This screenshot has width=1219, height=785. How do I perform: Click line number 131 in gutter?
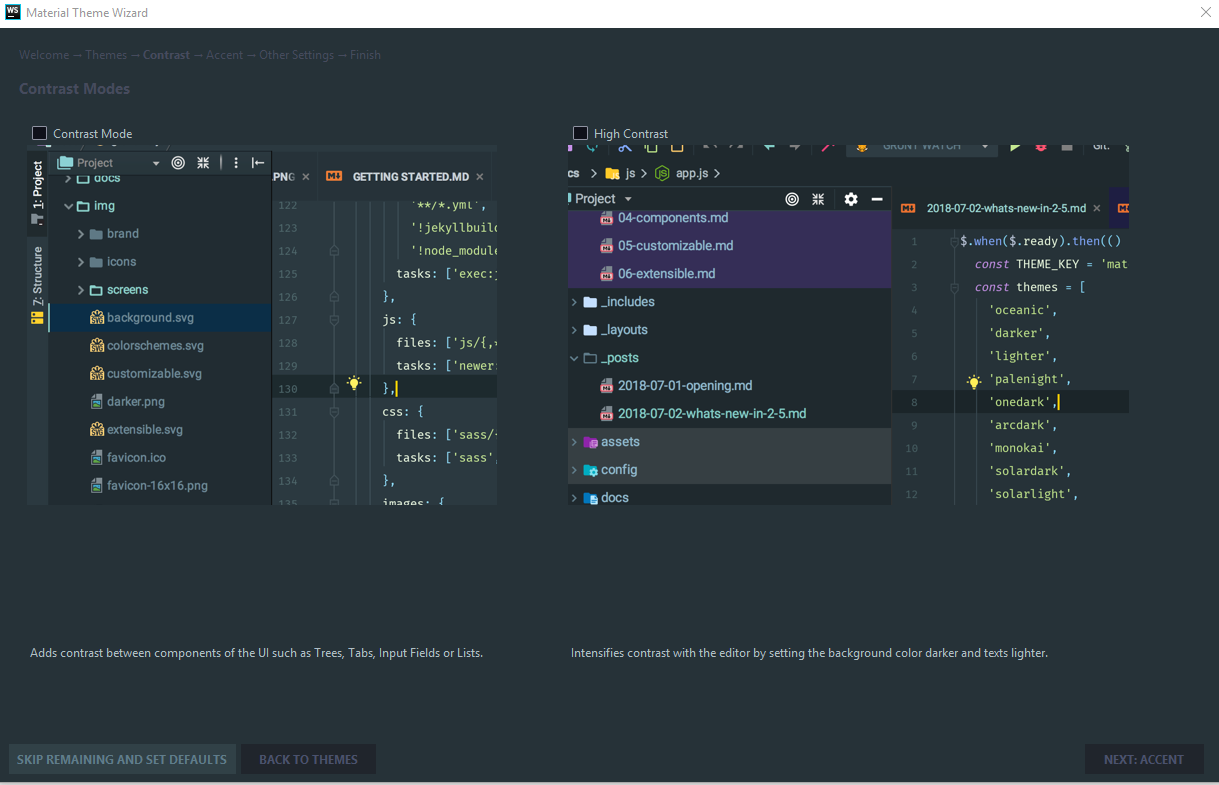(287, 411)
